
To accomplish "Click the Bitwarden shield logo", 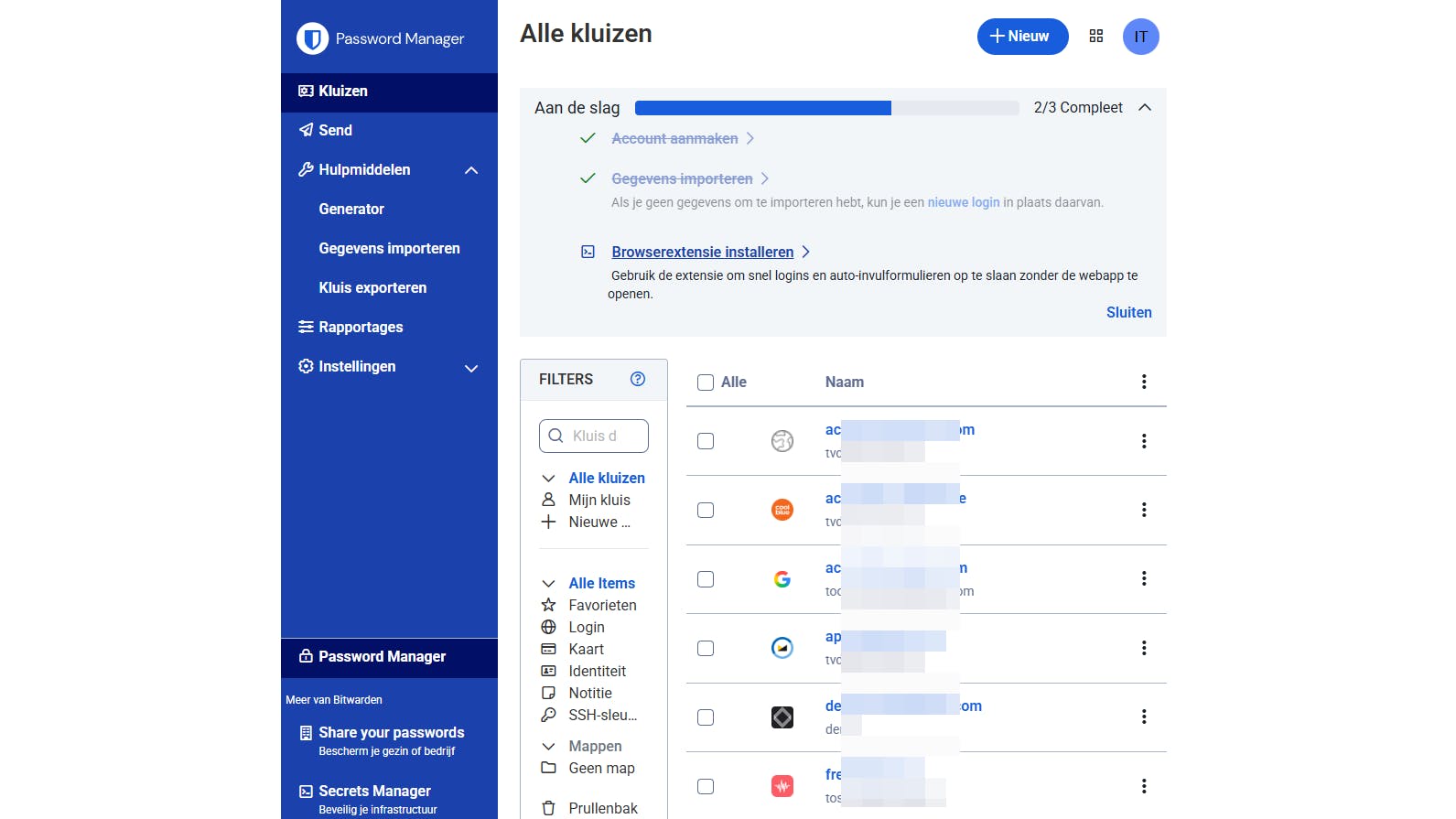I will (x=312, y=38).
